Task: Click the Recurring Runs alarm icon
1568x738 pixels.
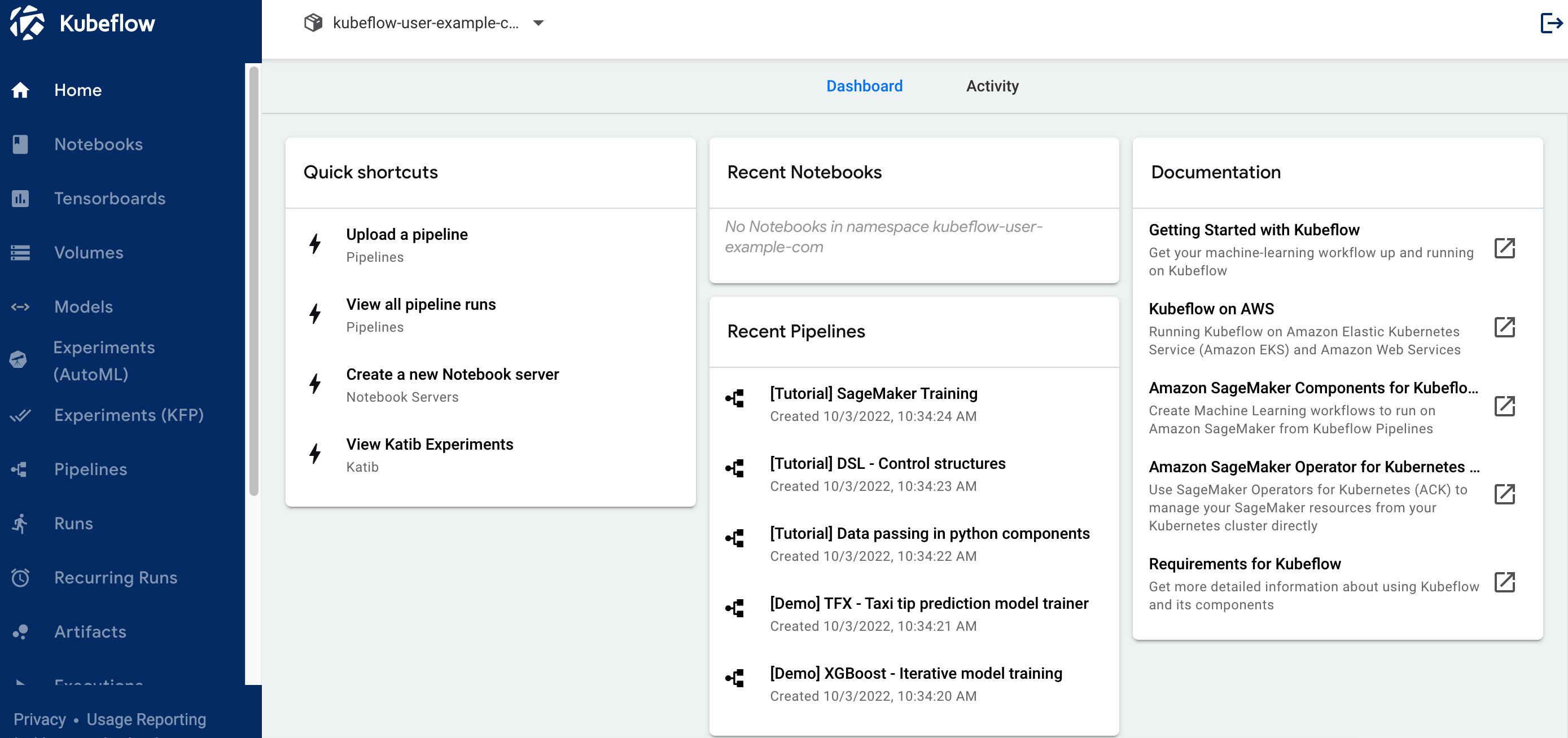Action: pos(20,577)
